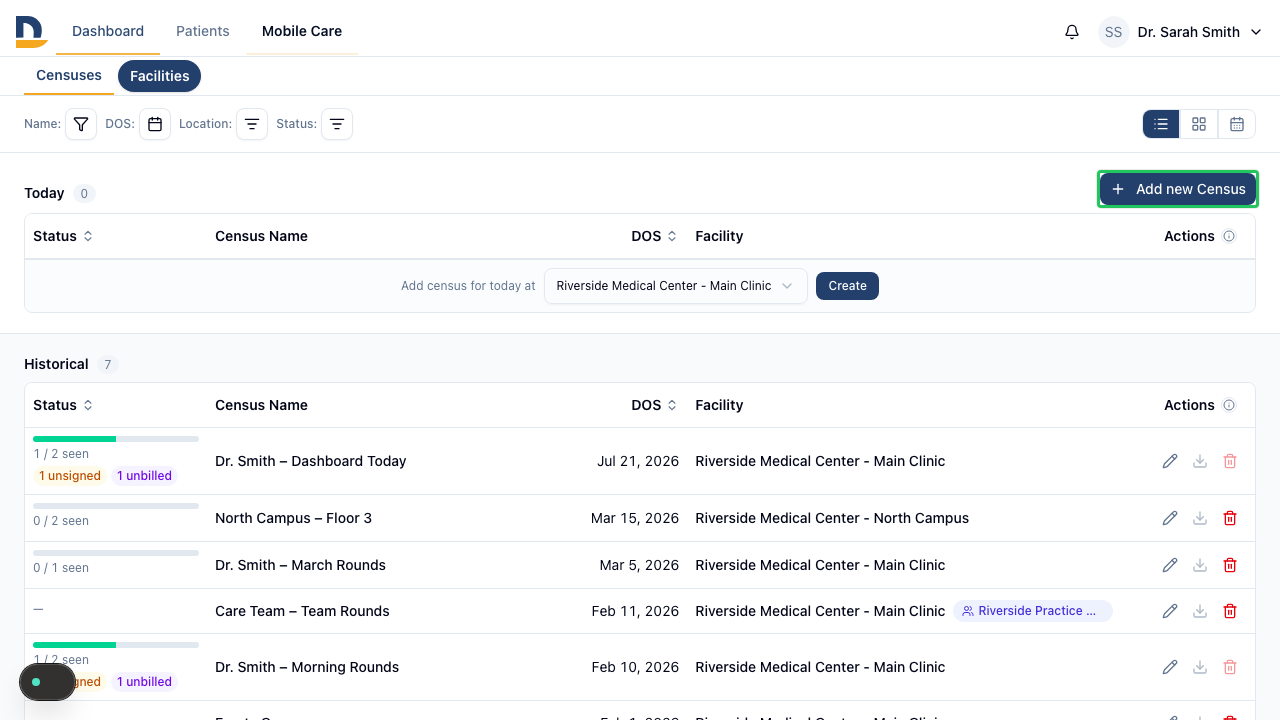Click Riverside Medical Center - North Campus cell

[x=832, y=518]
